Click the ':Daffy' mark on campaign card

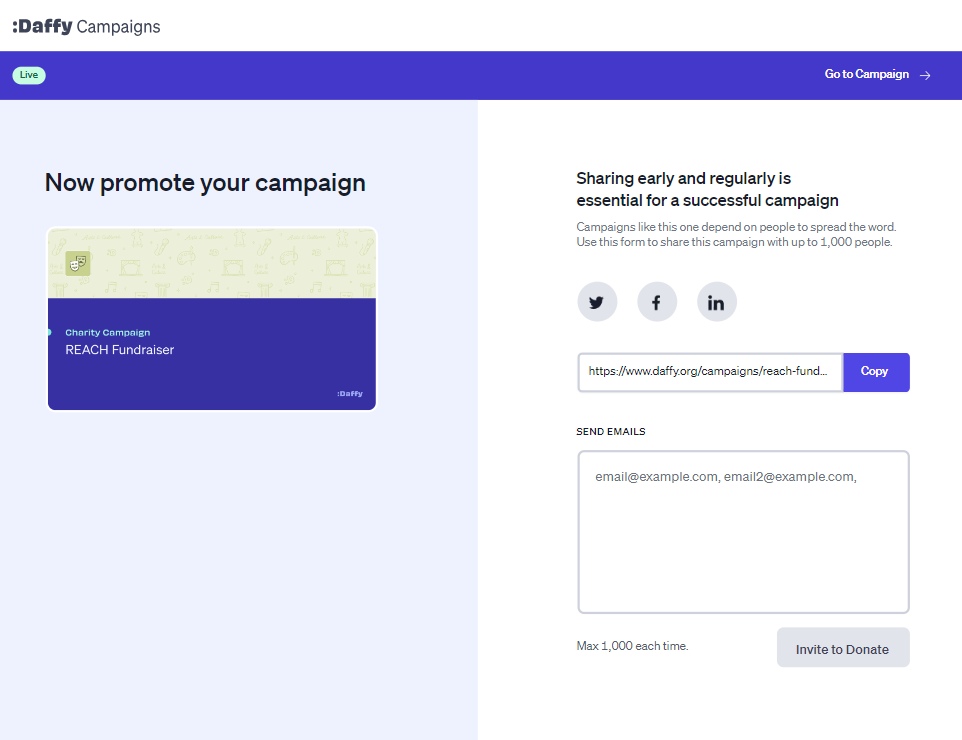click(x=350, y=394)
